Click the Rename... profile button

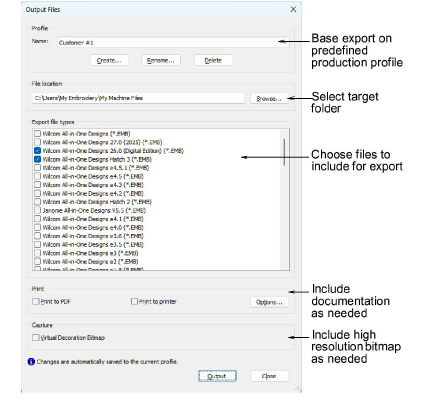(x=161, y=60)
